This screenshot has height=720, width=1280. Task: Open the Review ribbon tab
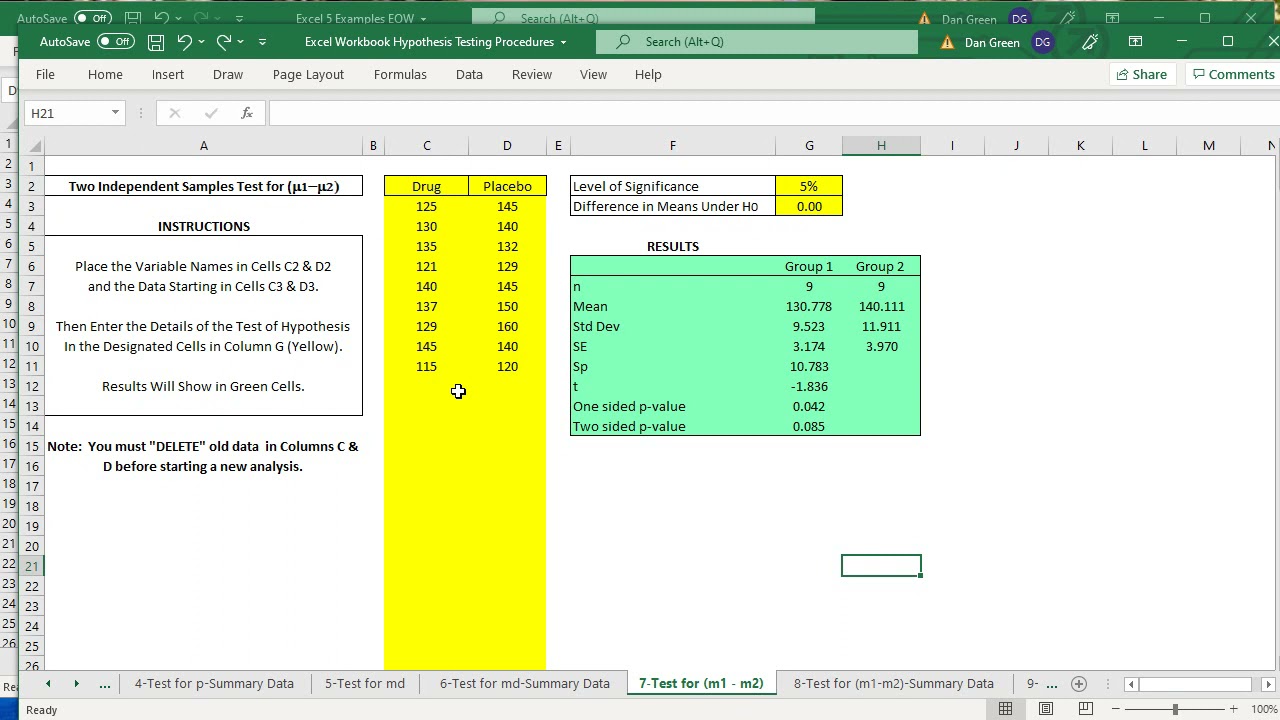(x=532, y=74)
